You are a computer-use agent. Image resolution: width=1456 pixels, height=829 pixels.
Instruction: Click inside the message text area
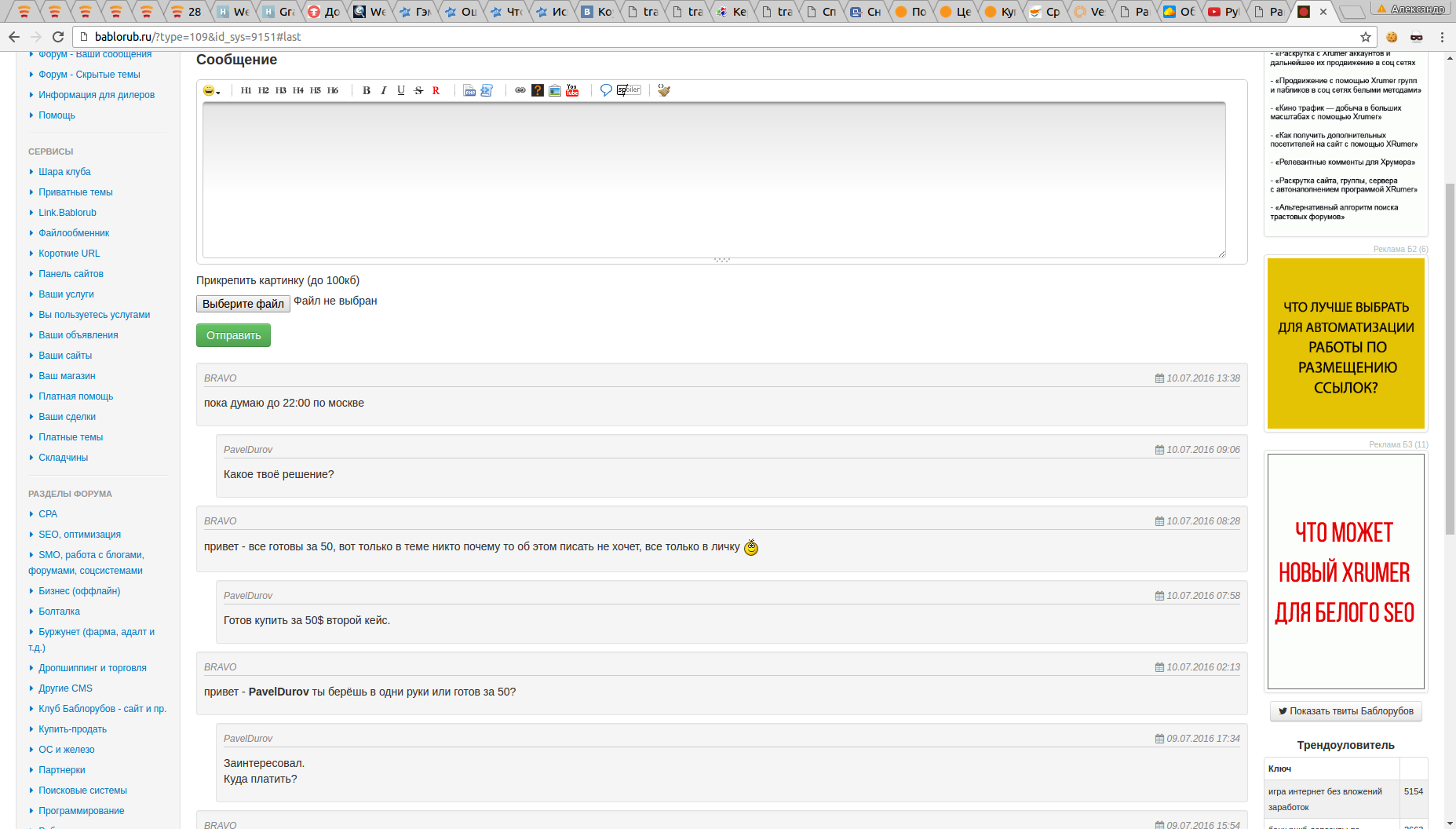pyautogui.click(x=713, y=180)
